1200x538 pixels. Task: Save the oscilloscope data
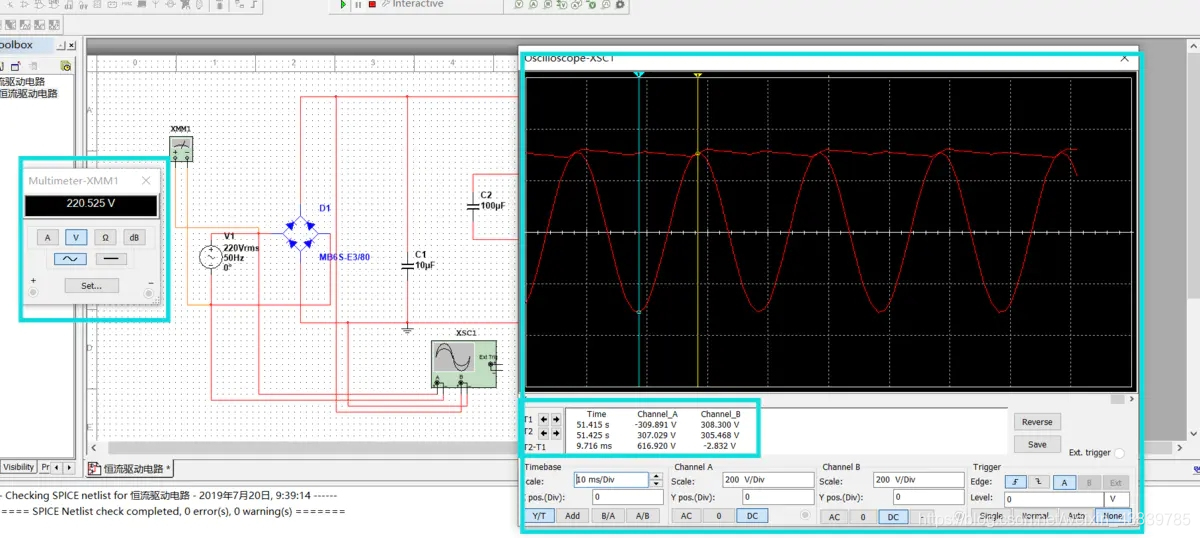pos(1037,444)
